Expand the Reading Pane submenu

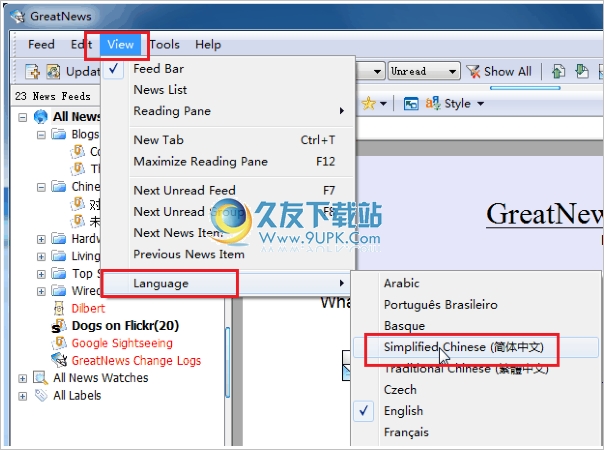tap(228, 111)
